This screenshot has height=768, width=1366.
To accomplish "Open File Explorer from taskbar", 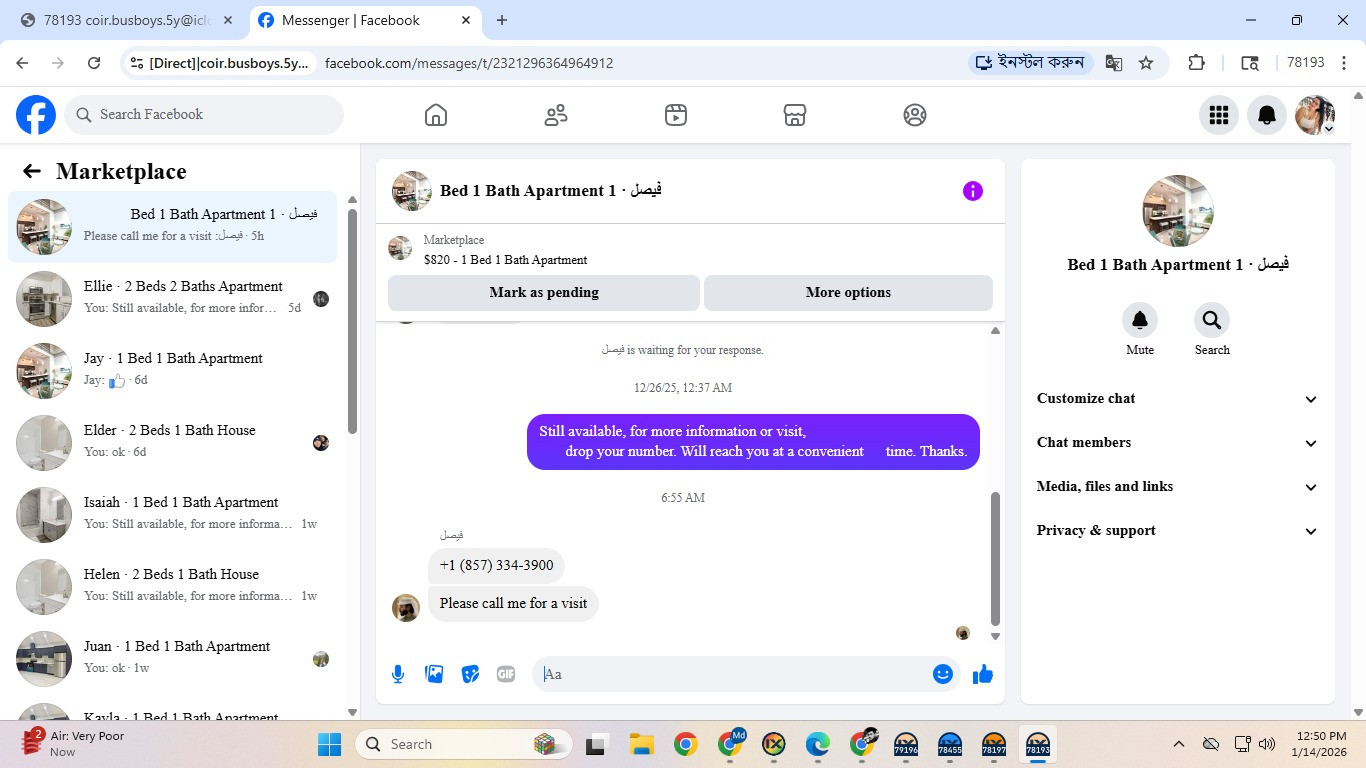I will (x=641, y=744).
